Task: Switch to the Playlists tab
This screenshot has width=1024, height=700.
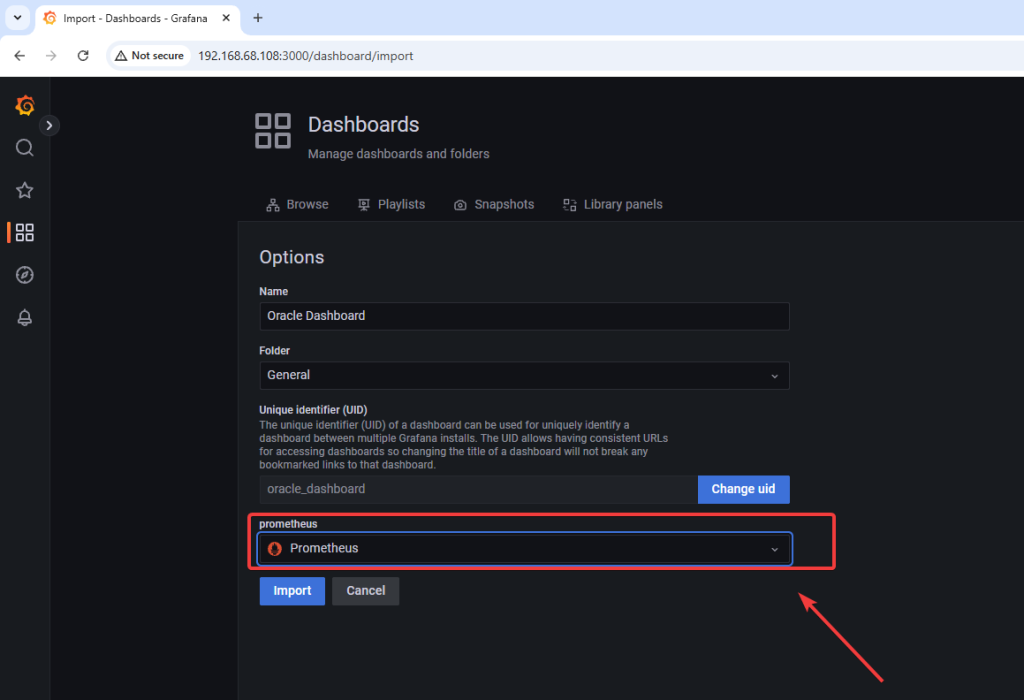Action: click(x=391, y=204)
